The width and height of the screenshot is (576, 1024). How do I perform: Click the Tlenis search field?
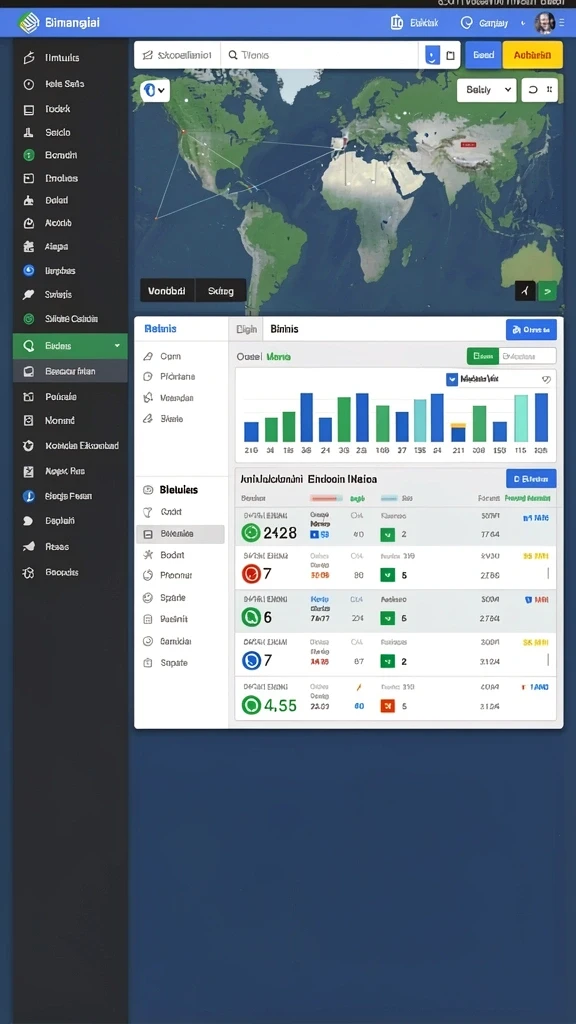[320, 56]
